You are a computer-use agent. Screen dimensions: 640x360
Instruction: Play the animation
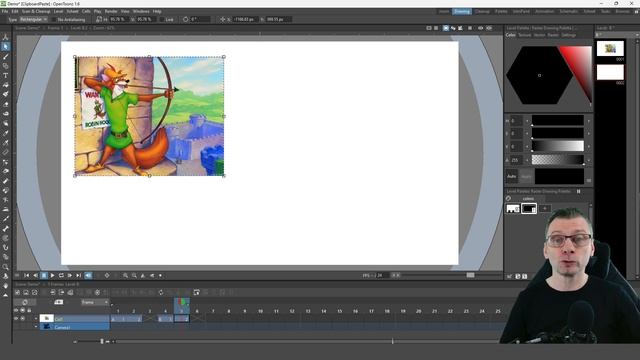52,276
